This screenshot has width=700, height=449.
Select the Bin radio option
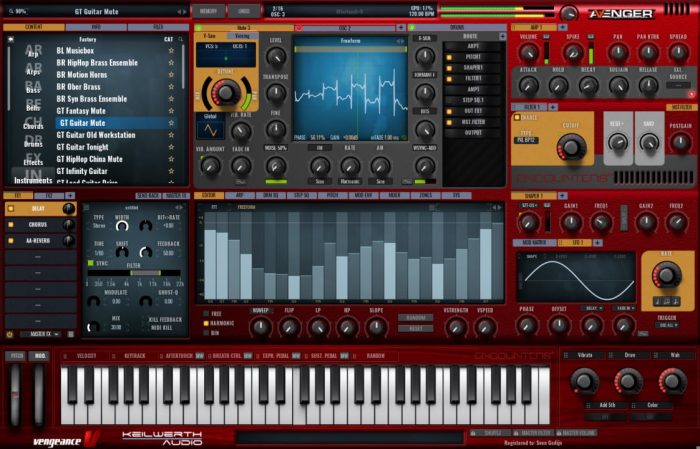tap(206, 333)
